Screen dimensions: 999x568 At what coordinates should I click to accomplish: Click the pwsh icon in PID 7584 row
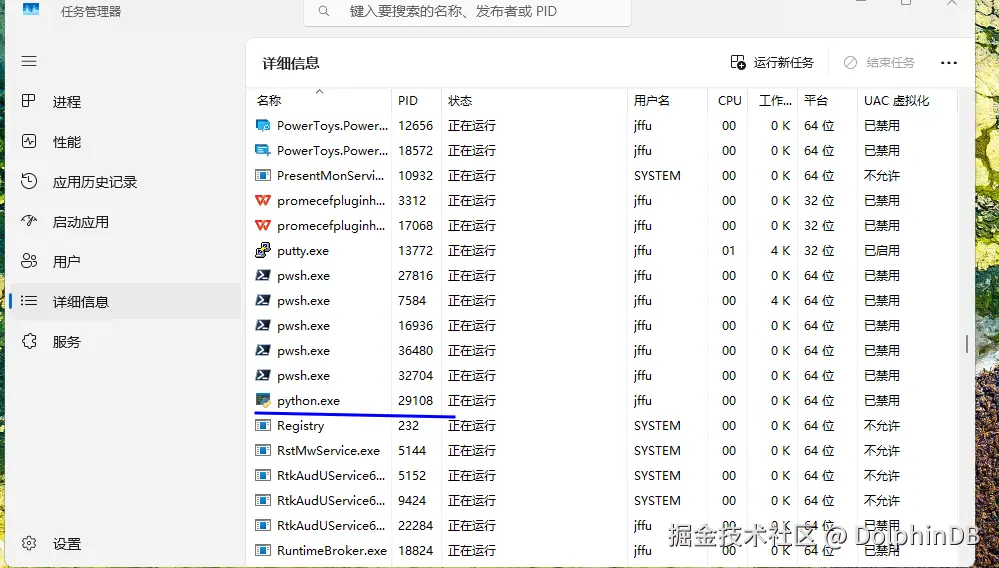[x=262, y=301]
